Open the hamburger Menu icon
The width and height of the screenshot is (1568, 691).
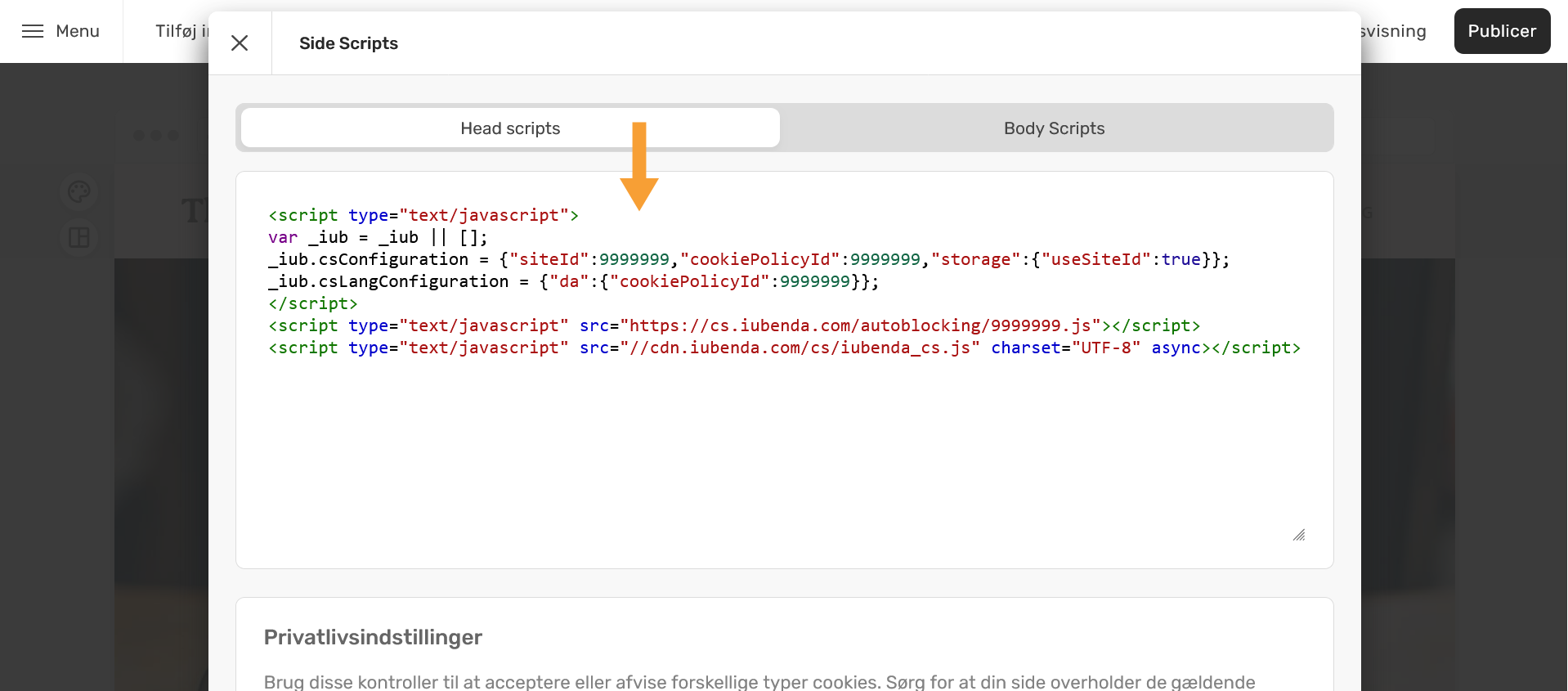point(33,31)
